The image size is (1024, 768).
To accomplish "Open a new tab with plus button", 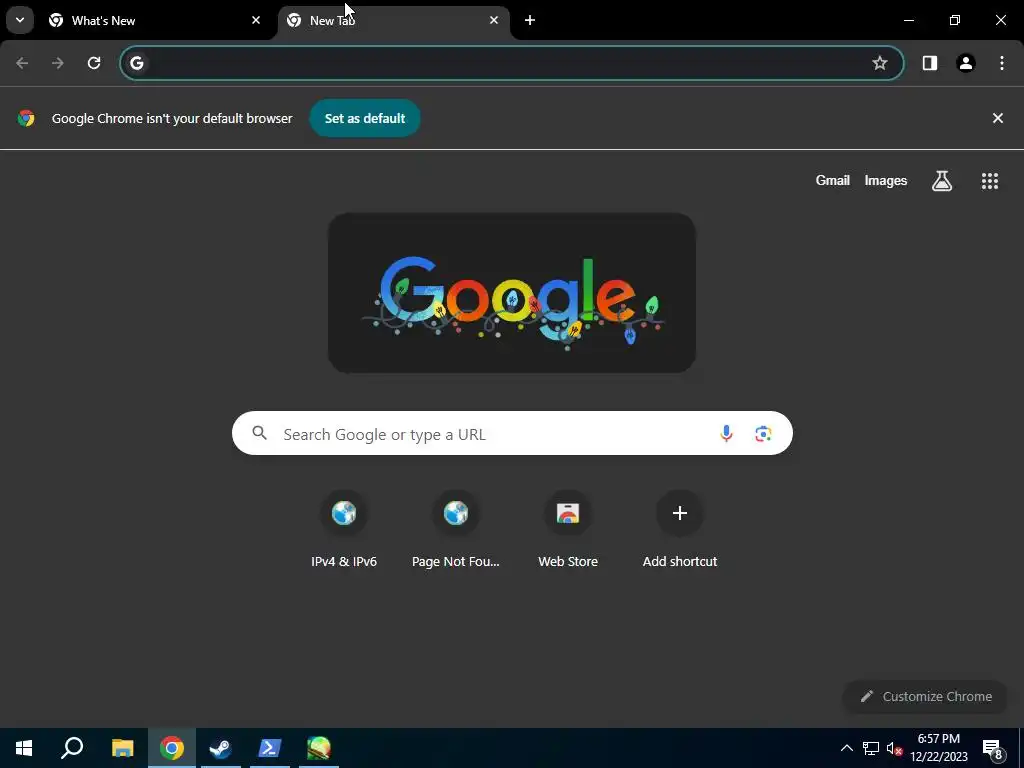I will click(x=530, y=20).
